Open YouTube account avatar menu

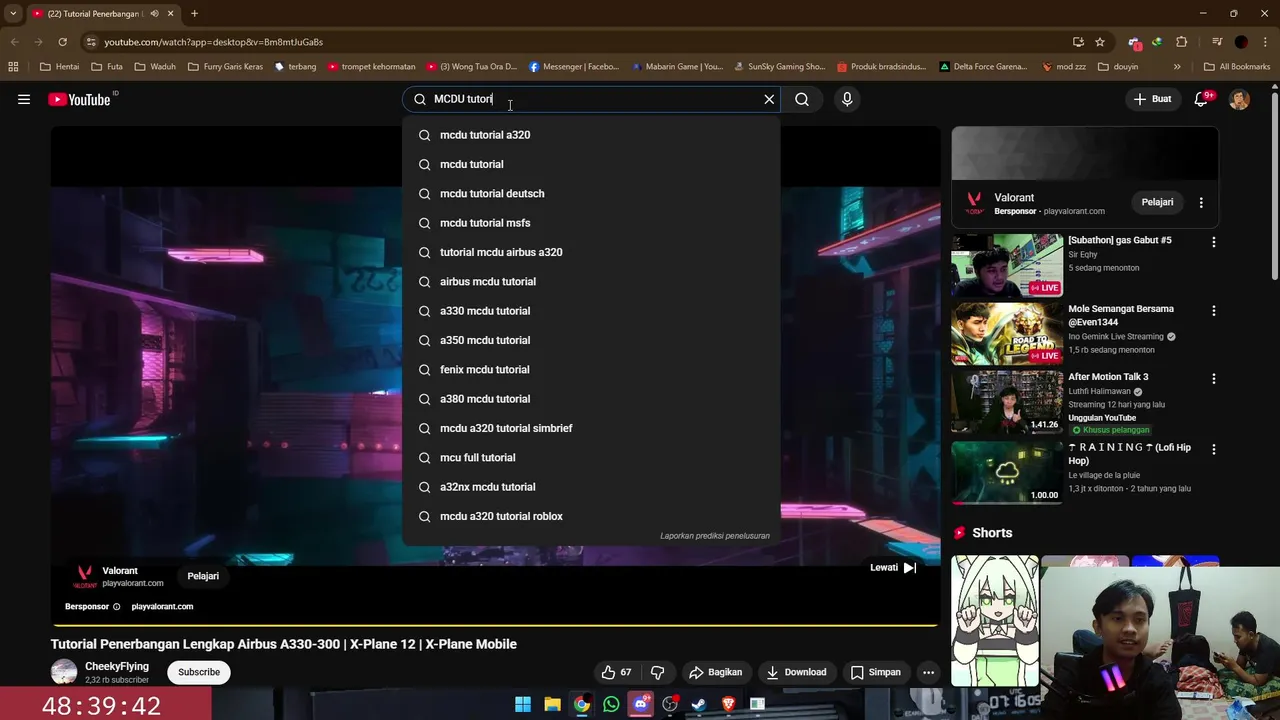point(1239,99)
